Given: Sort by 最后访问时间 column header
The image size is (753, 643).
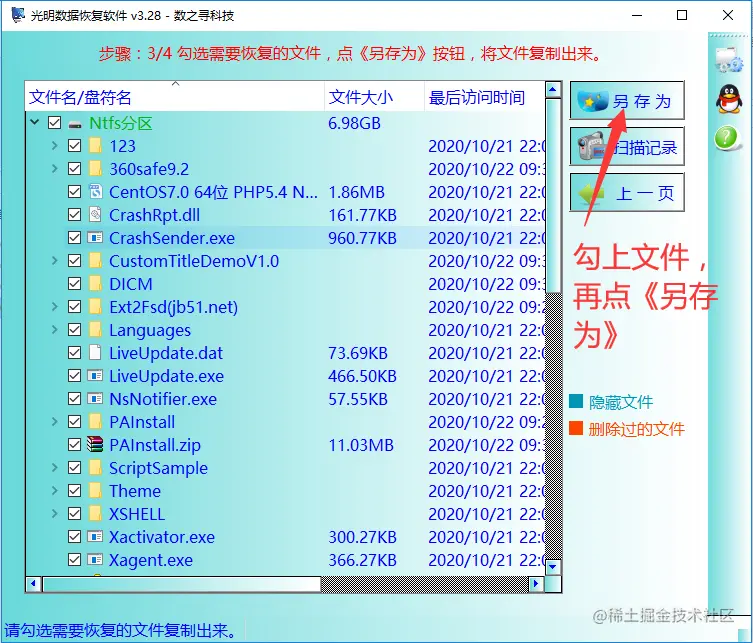Looking at the screenshot, I should click(x=485, y=97).
